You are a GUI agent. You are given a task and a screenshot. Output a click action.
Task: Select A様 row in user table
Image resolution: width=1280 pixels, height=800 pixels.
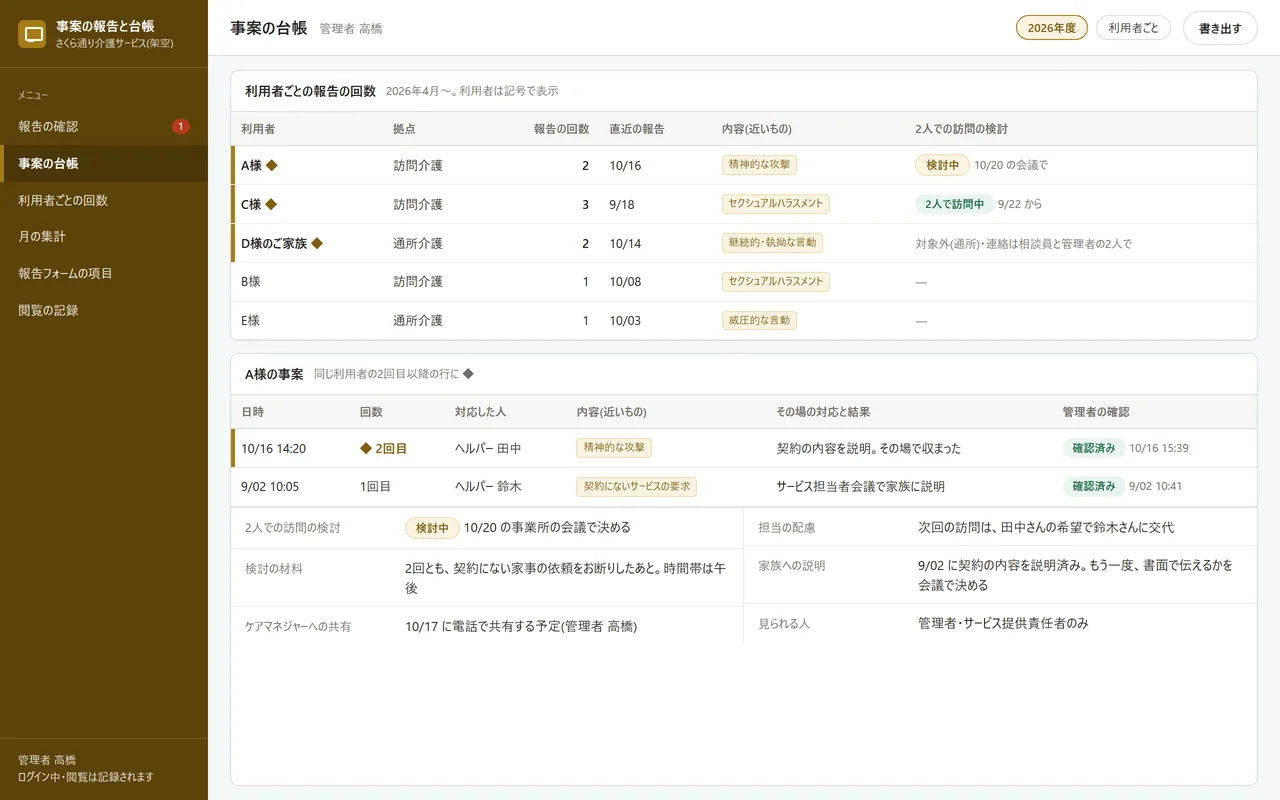click(744, 165)
